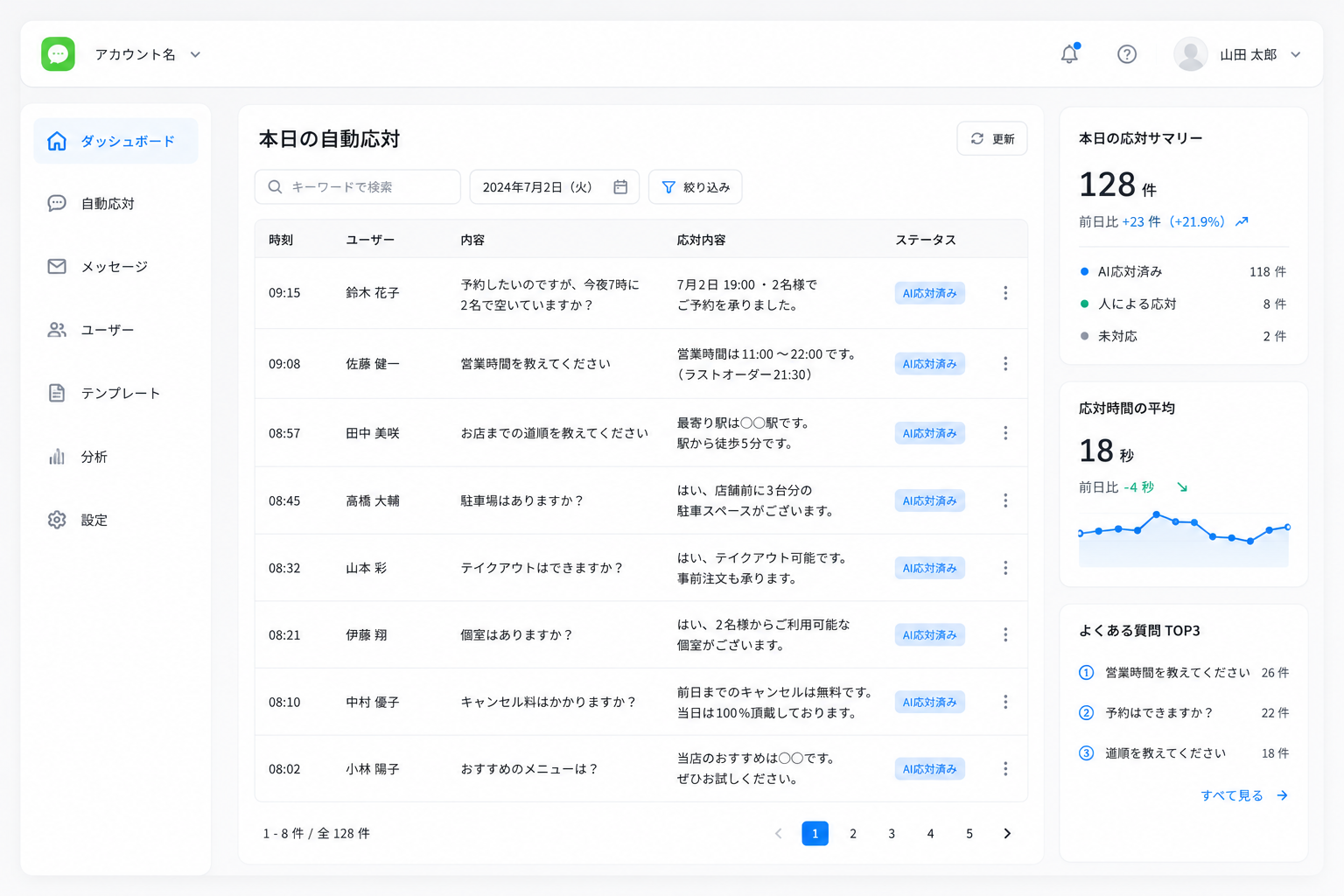Click AI応対済み badge in 鈴木 花子 row

tap(929, 293)
